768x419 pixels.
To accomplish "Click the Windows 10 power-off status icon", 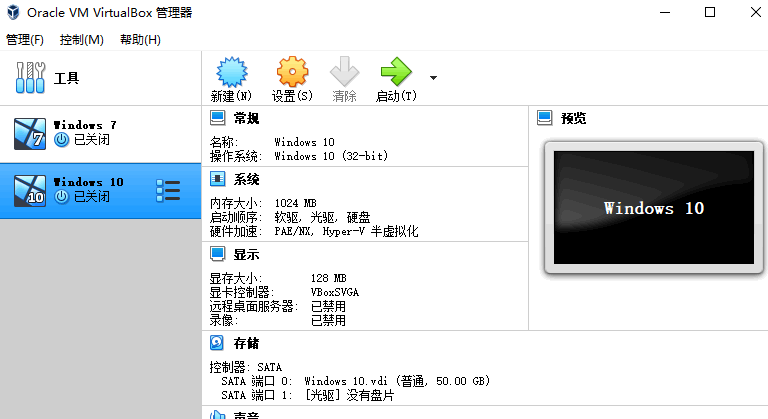I will tap(61, 197).
